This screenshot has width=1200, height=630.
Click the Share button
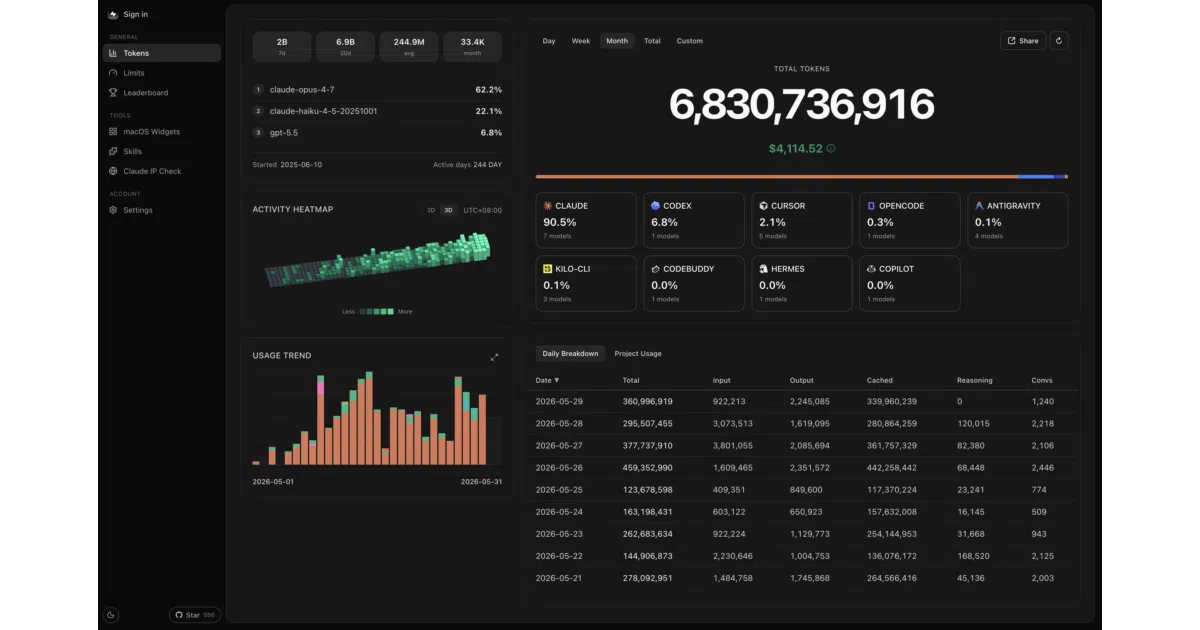point(1023,41)
